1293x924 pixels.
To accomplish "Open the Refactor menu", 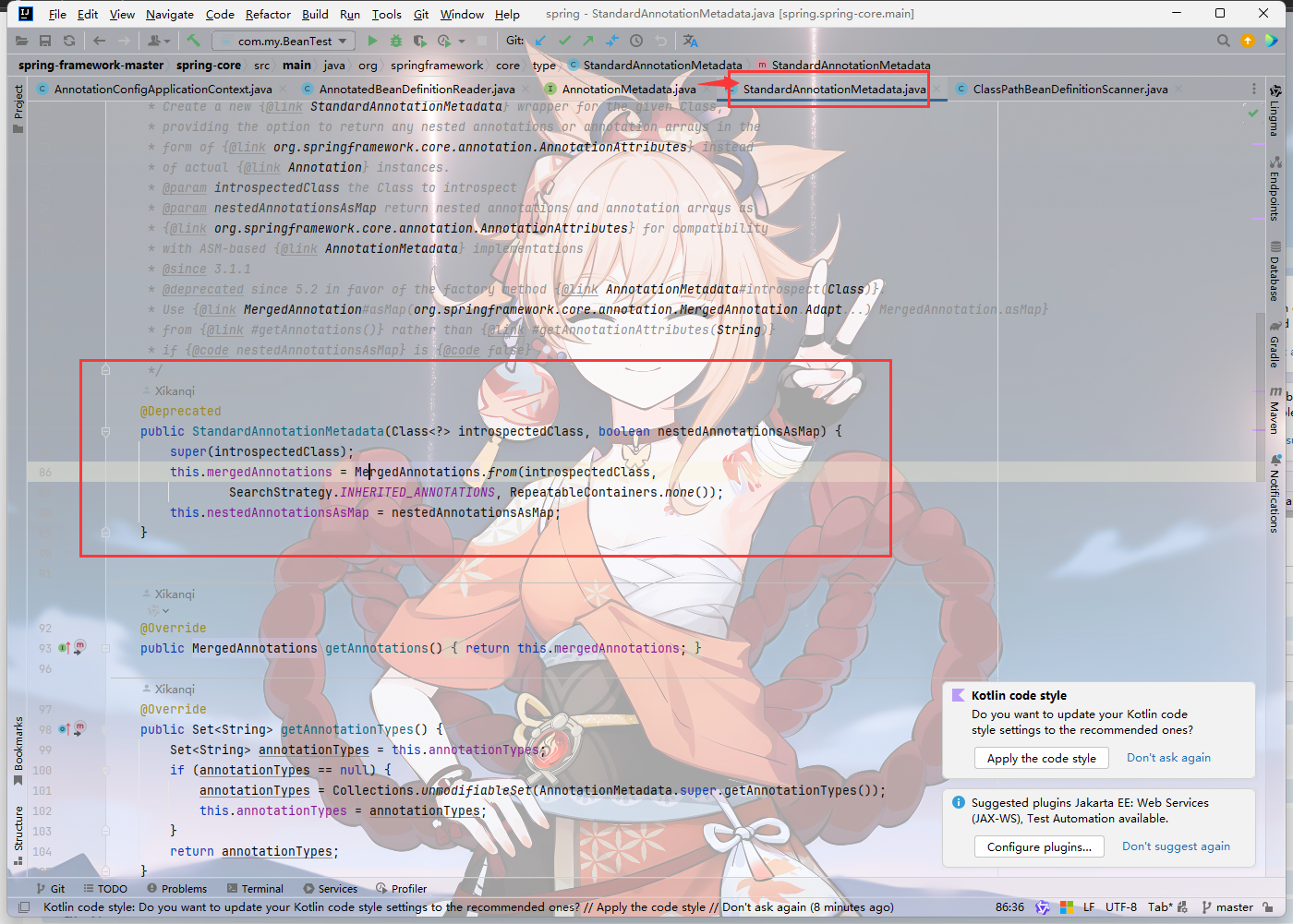I will (268, 14).
